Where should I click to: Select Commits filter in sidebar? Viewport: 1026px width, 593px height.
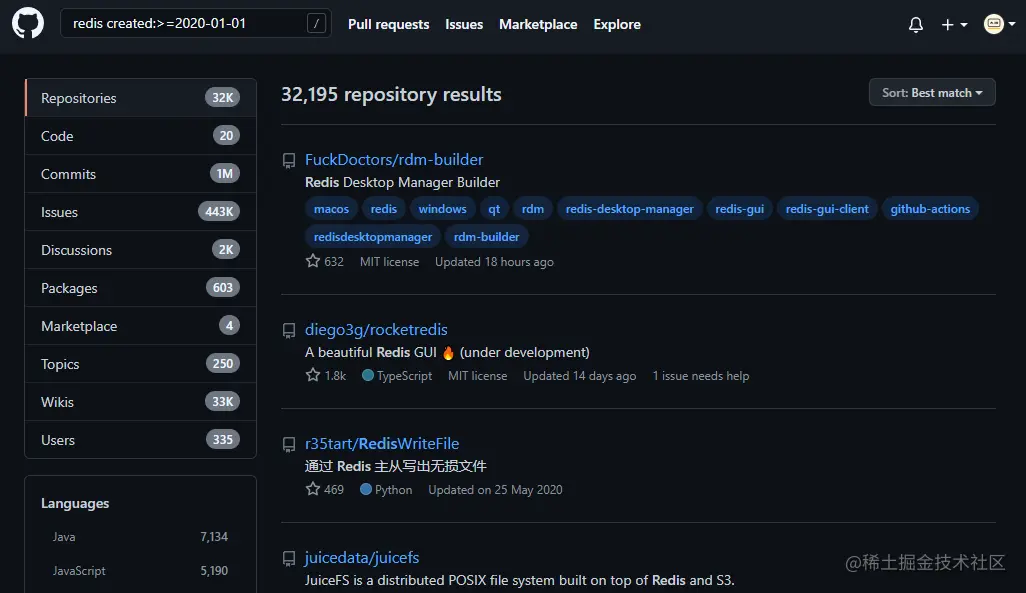pos(140,173)
